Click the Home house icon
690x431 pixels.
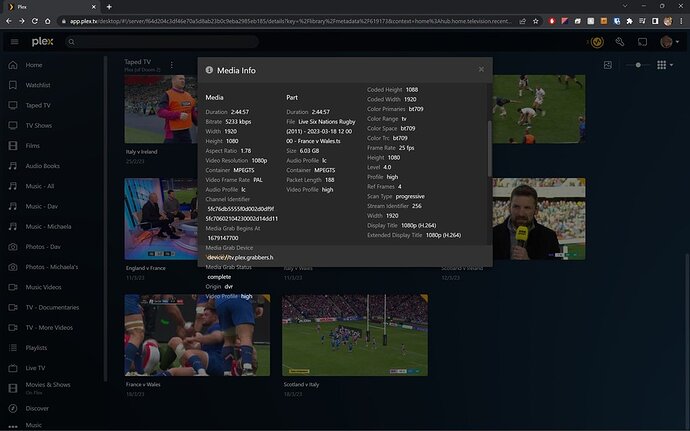point(13,65)
